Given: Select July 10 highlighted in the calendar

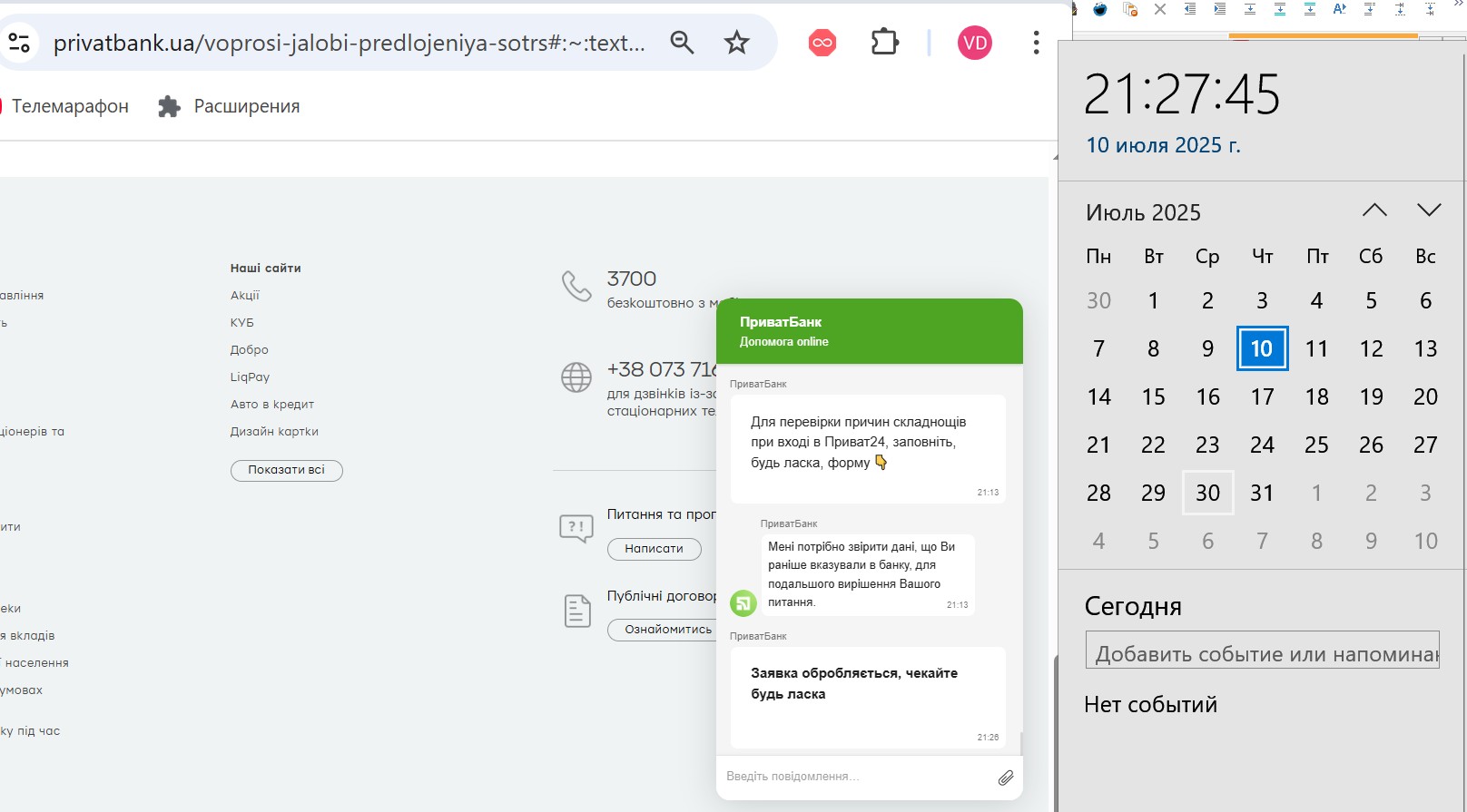Looking at the screenshot, I should coord(1262,348).
